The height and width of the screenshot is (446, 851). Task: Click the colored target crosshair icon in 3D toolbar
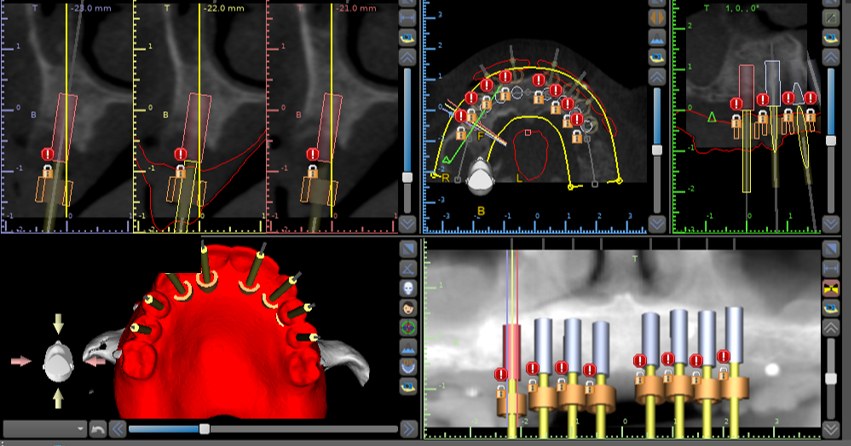pyautogui.click(x=408, y=327)
